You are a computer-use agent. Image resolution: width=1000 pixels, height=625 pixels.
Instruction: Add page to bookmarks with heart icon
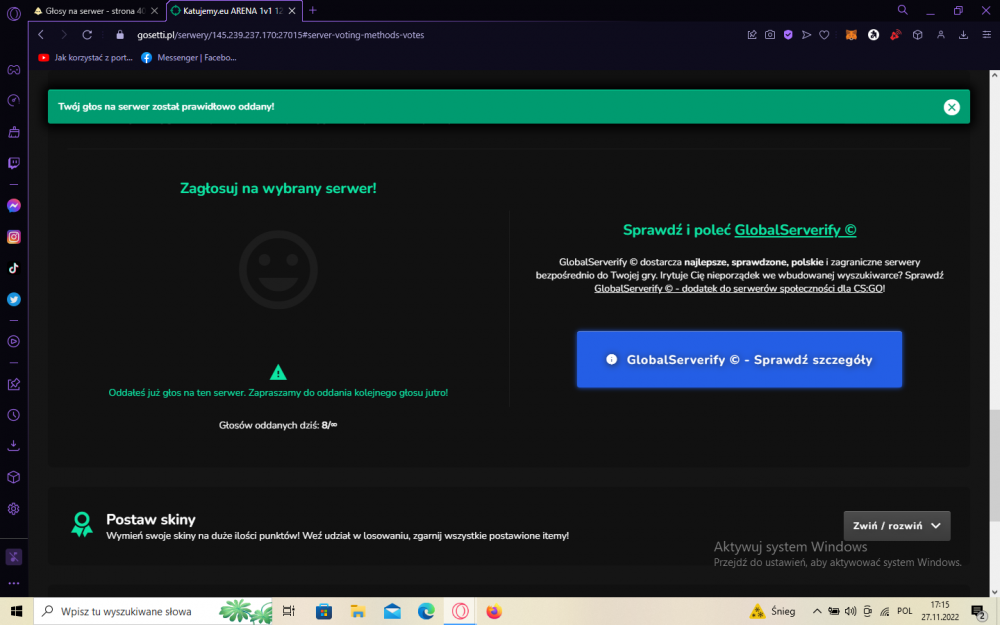pos(824,35)
